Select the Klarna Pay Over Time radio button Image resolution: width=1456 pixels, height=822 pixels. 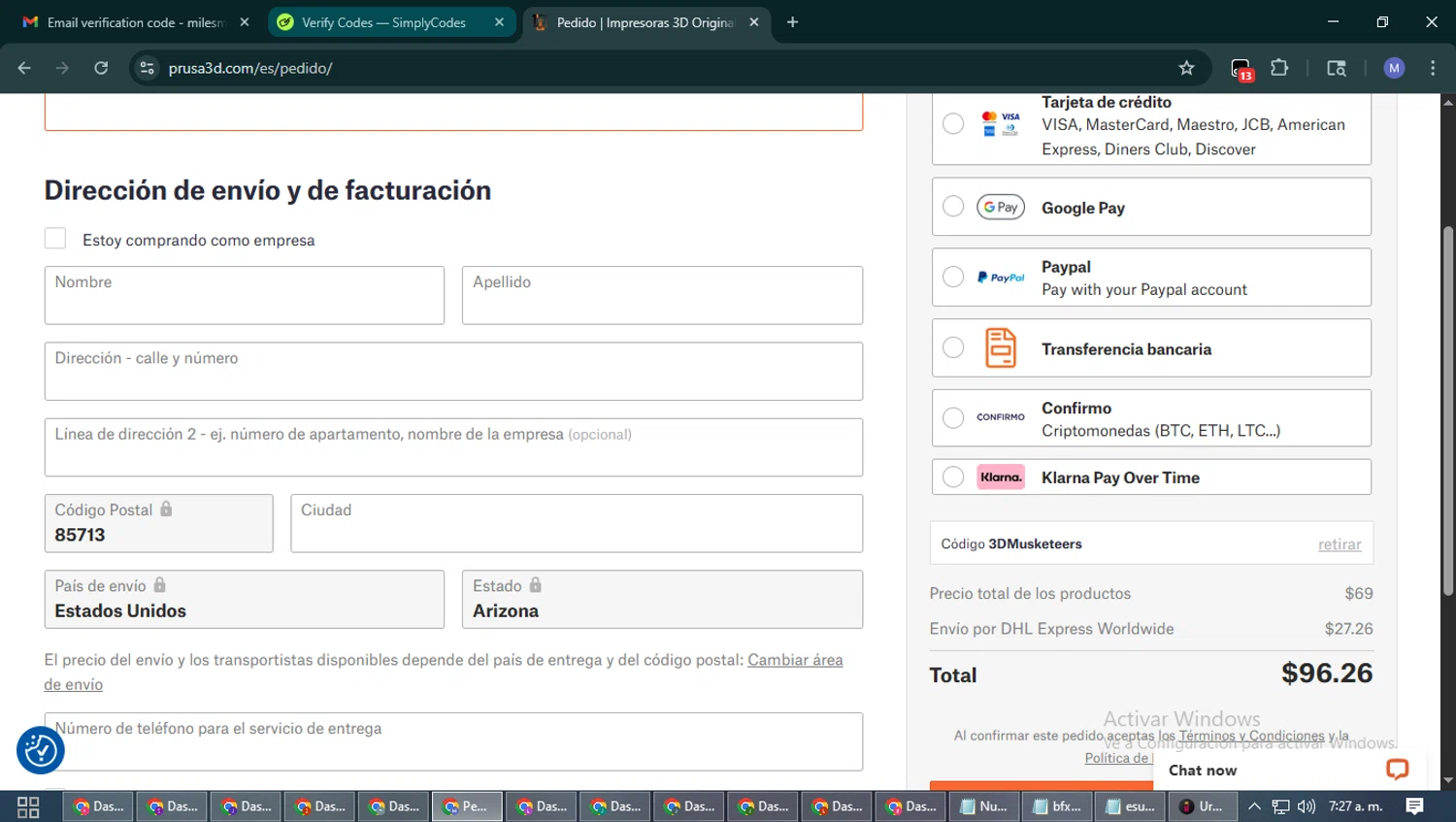953,477
